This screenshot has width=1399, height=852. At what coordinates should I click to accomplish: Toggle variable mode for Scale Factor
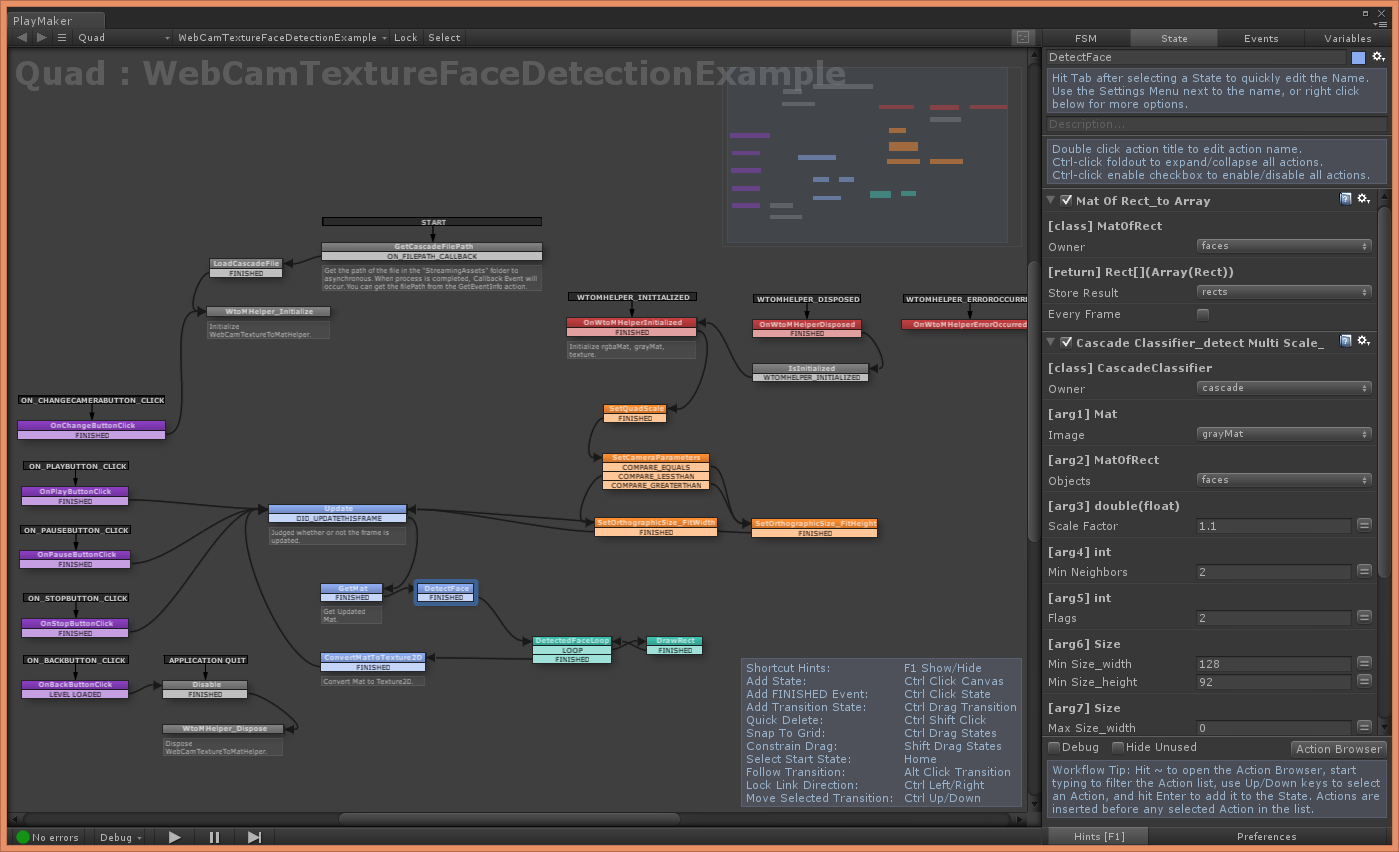pyautogui.click(x=1364, y=526)
